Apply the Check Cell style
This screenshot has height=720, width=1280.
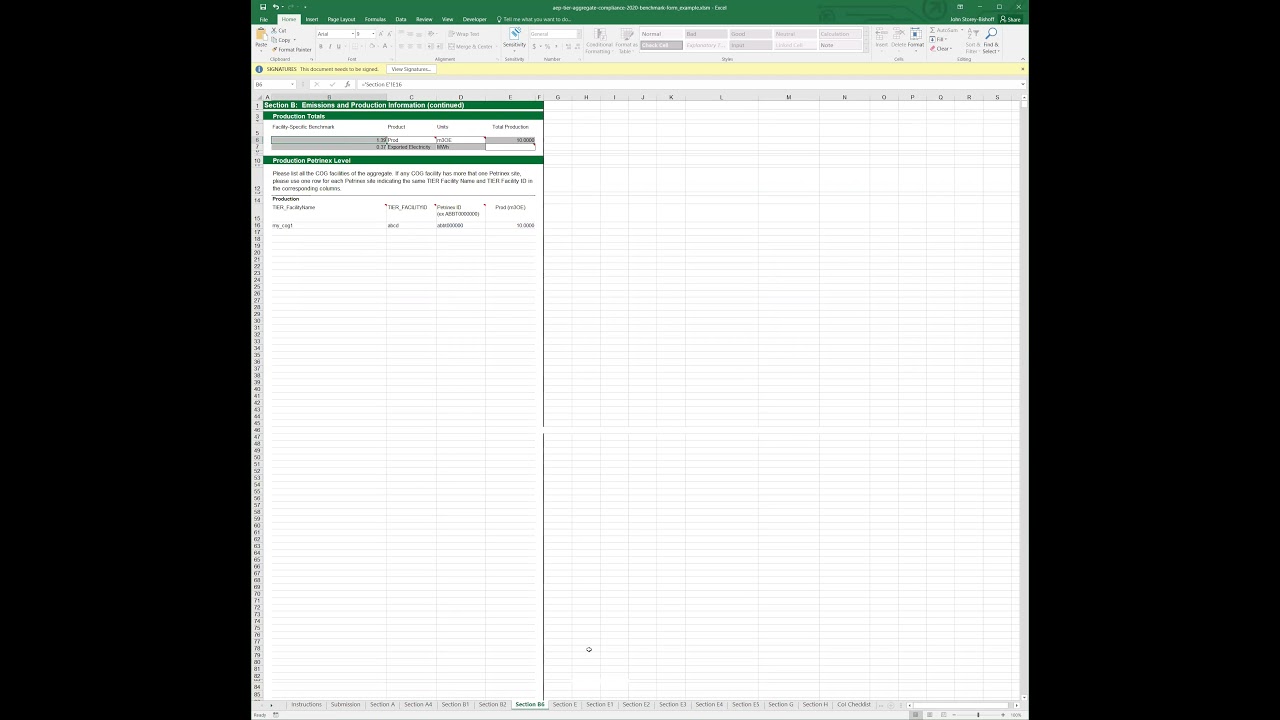[x=661, y=45]
